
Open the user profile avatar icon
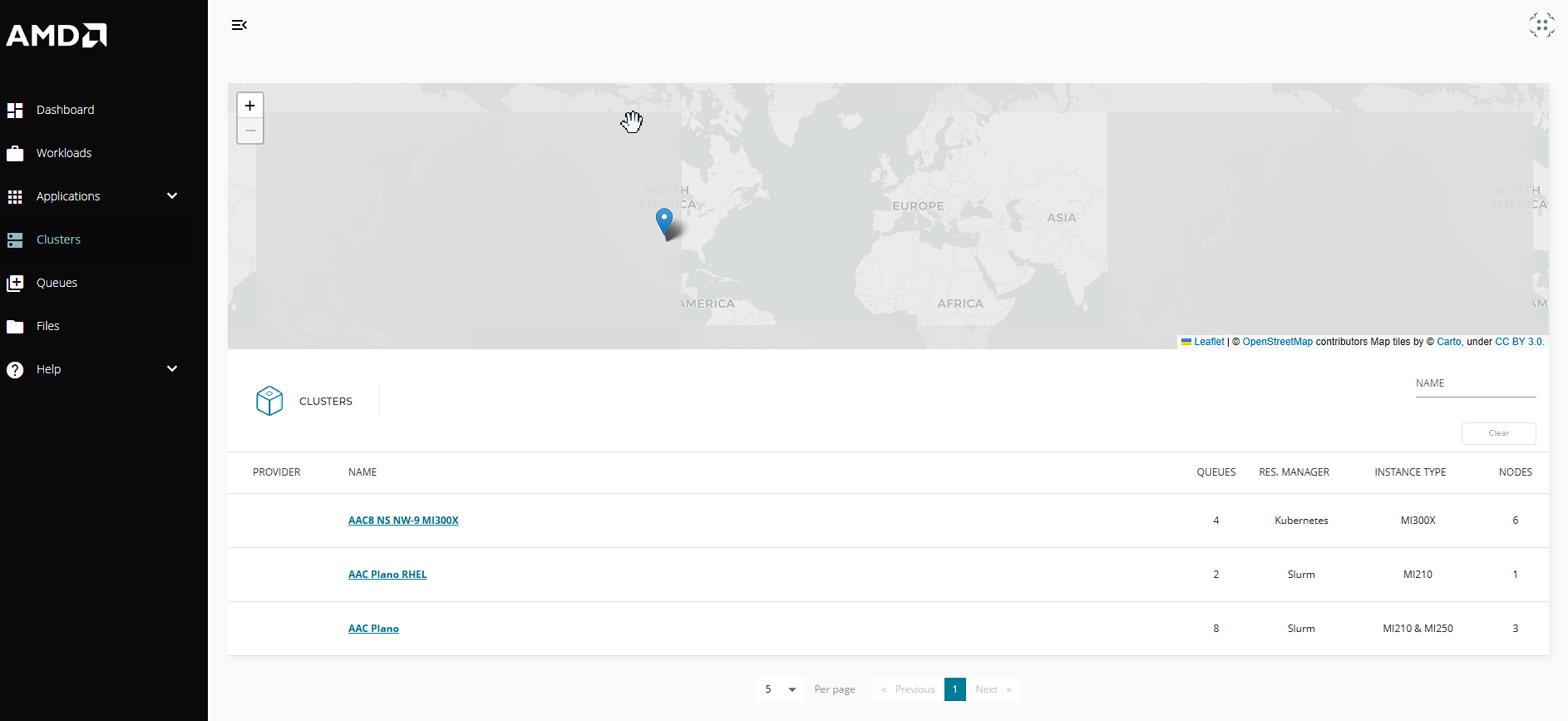[x=1541, y=25]
